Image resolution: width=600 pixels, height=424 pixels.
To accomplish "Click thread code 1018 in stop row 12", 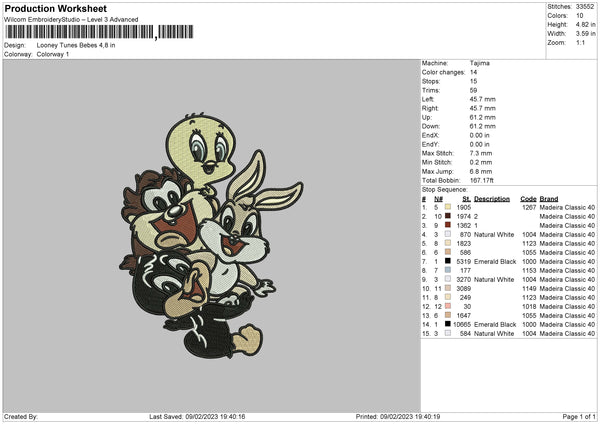I will pos(529,307).
